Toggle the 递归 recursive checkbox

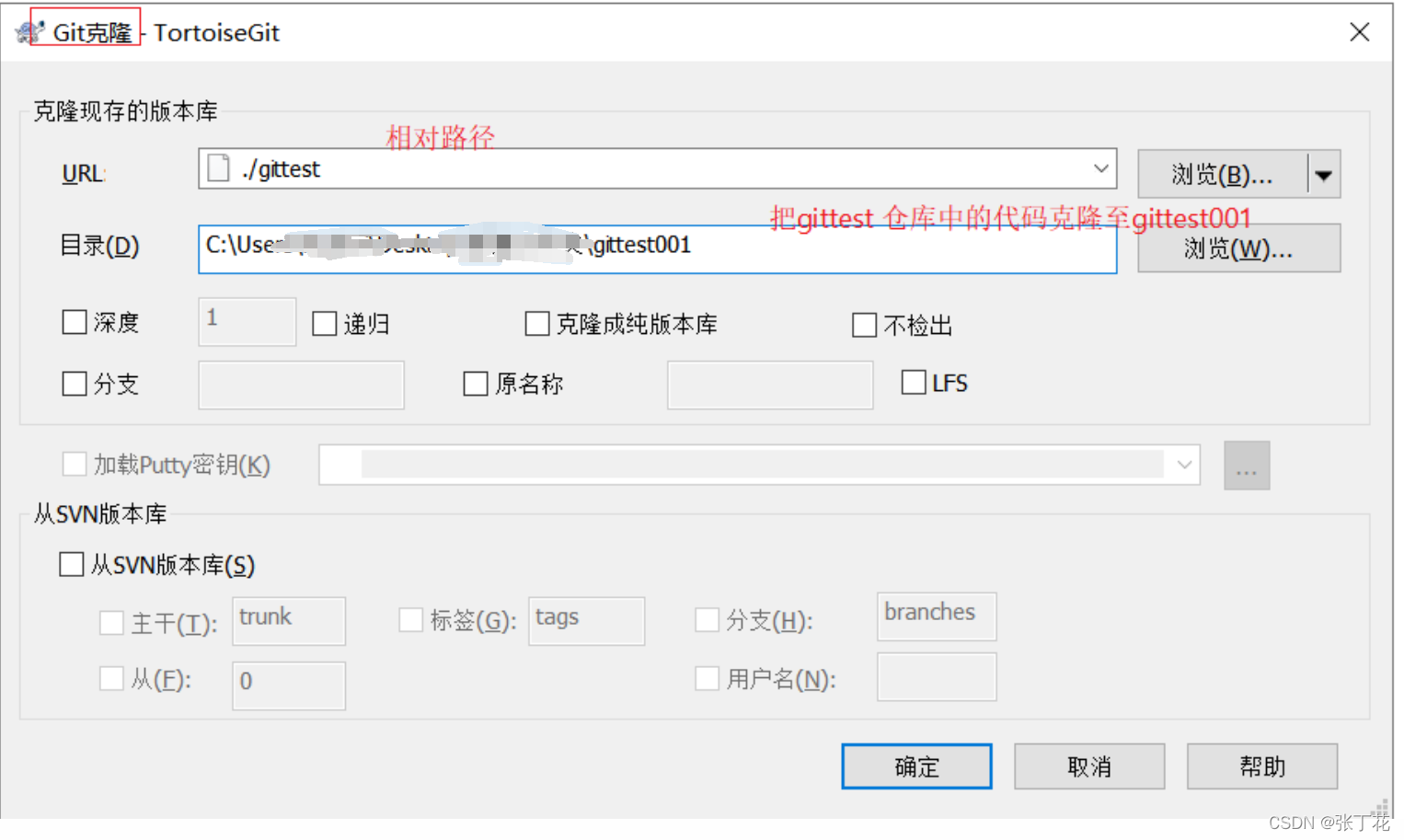(x=325, y=324)
